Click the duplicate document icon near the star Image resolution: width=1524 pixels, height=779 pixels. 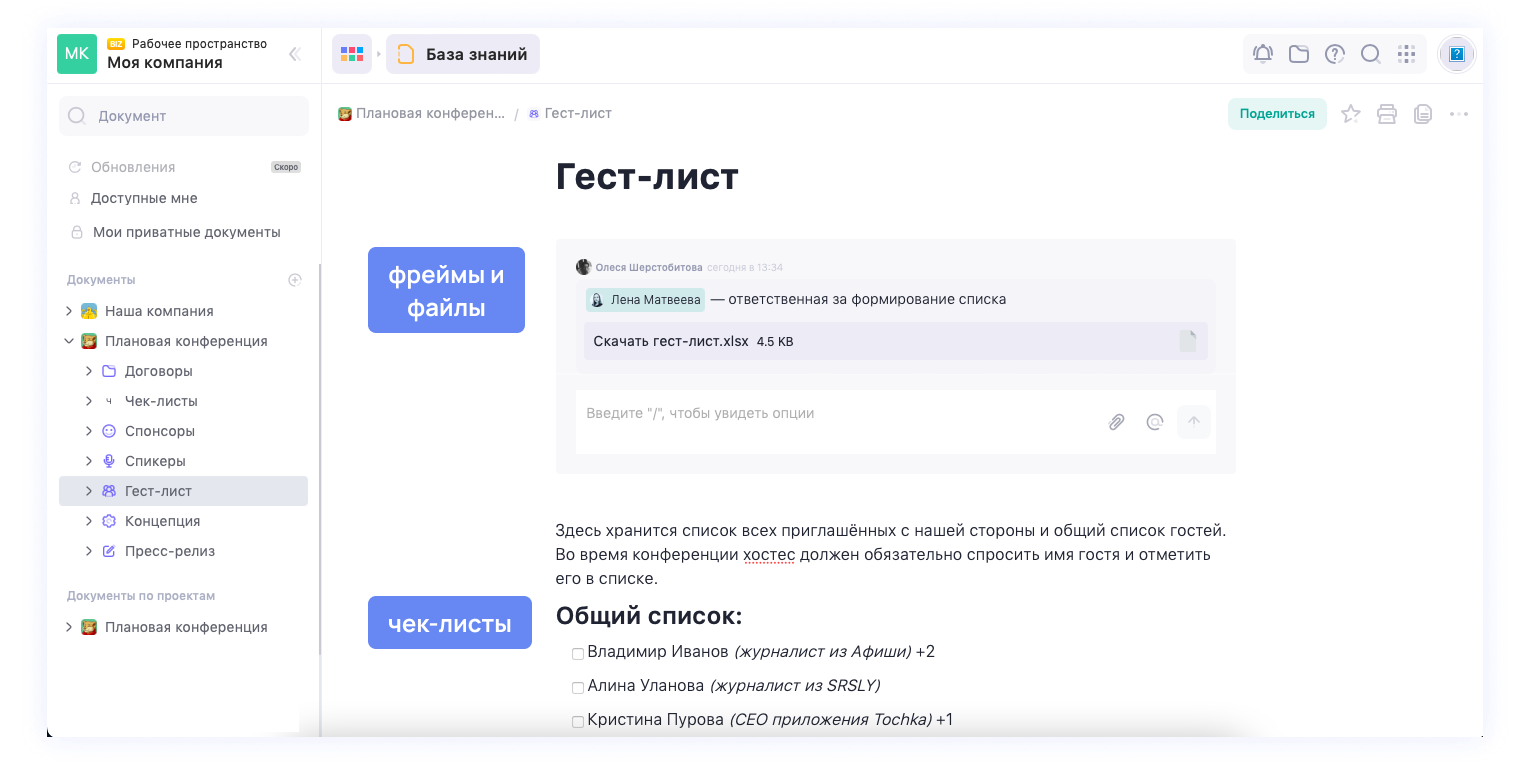pyautogui.click(x=1423, y=113)
